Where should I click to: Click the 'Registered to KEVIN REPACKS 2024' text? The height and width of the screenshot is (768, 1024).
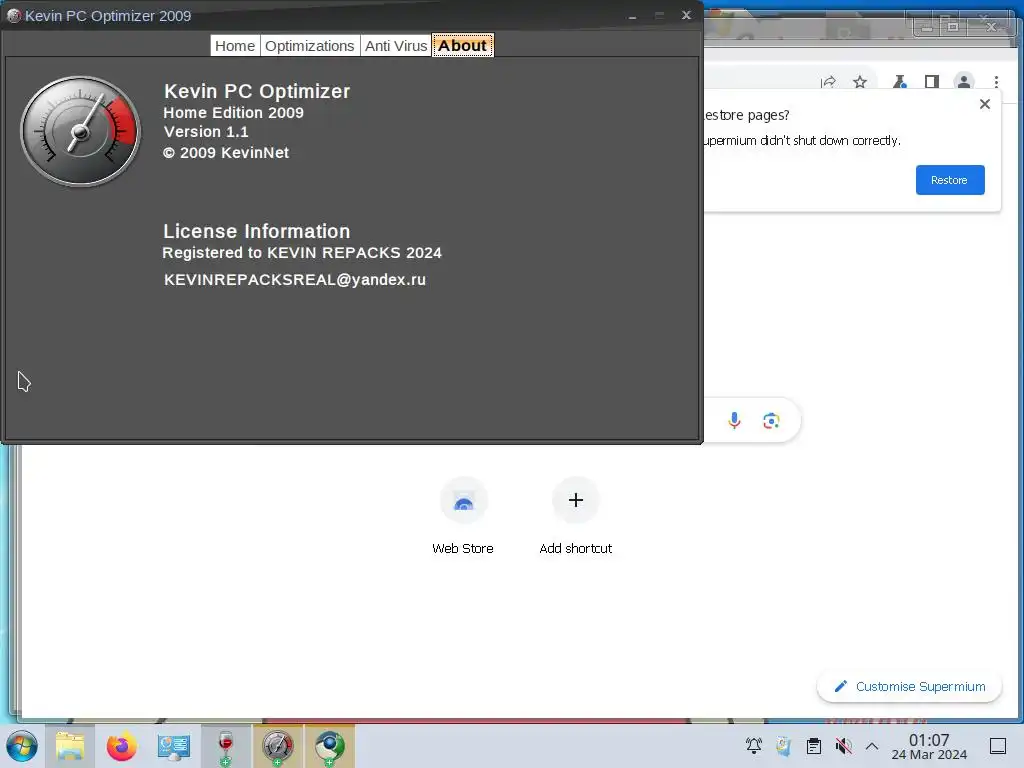[302, 253]
